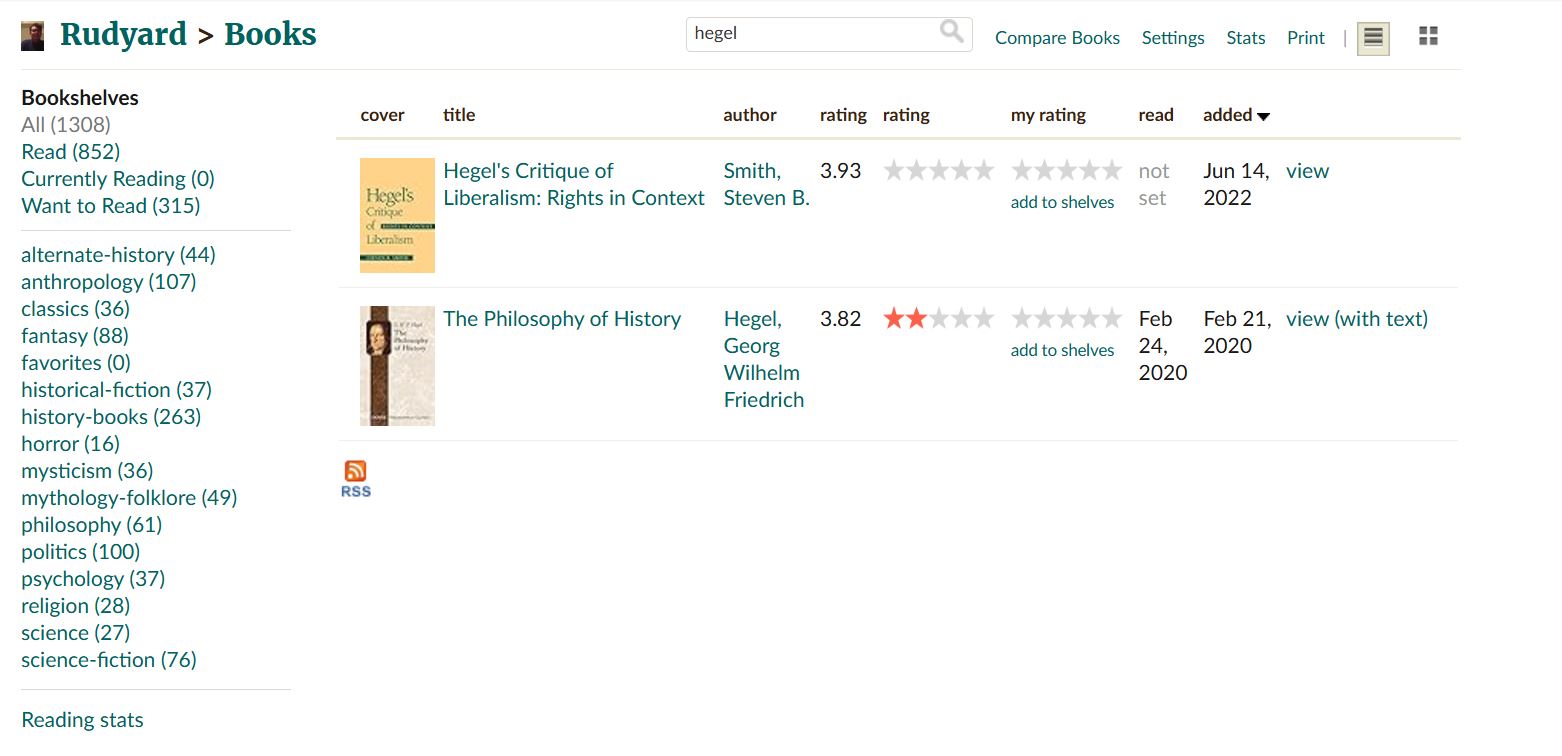Screen dimensions: 1562x756
Task: View review with text for Philosophy of History
Action: click(x=1357, y=319)
